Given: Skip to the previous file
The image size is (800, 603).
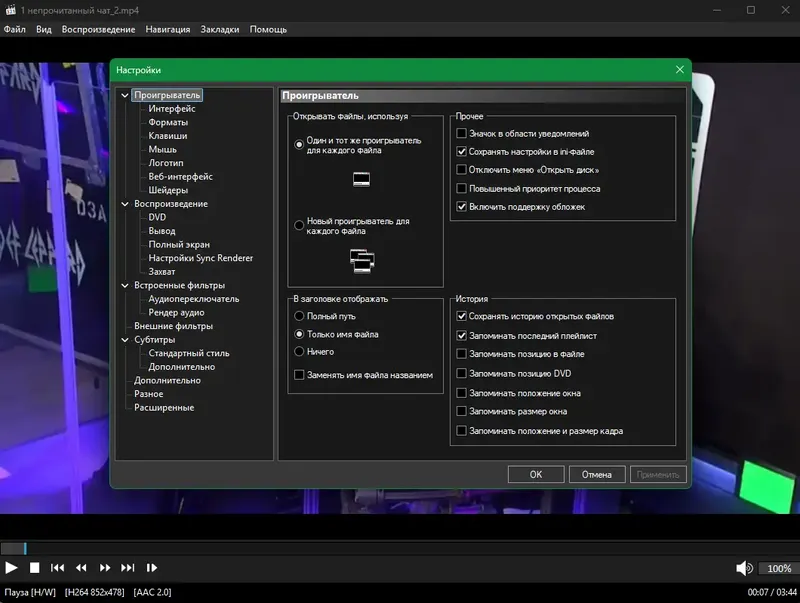Looking at the screenshot, I should (x=57, y=568).
